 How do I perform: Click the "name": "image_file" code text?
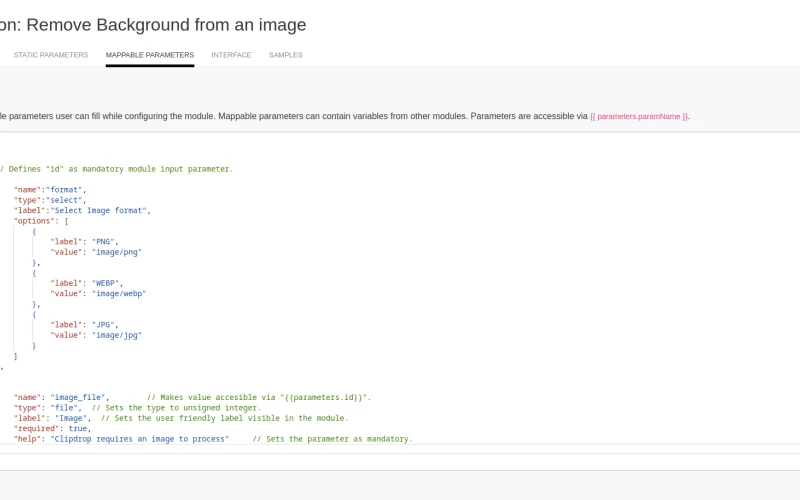[61, 397]
